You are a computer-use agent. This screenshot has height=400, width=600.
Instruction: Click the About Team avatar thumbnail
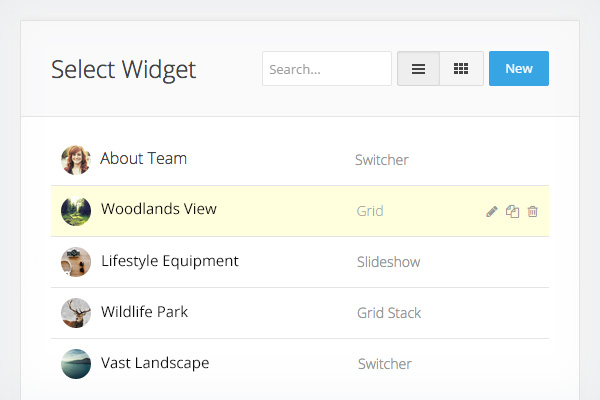pyautogui.click(x=76, y=160)
